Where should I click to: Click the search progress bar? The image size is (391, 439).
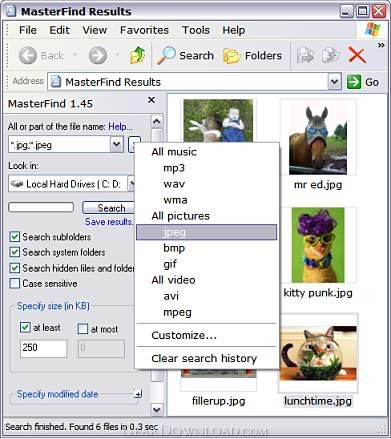coord(41,207)
